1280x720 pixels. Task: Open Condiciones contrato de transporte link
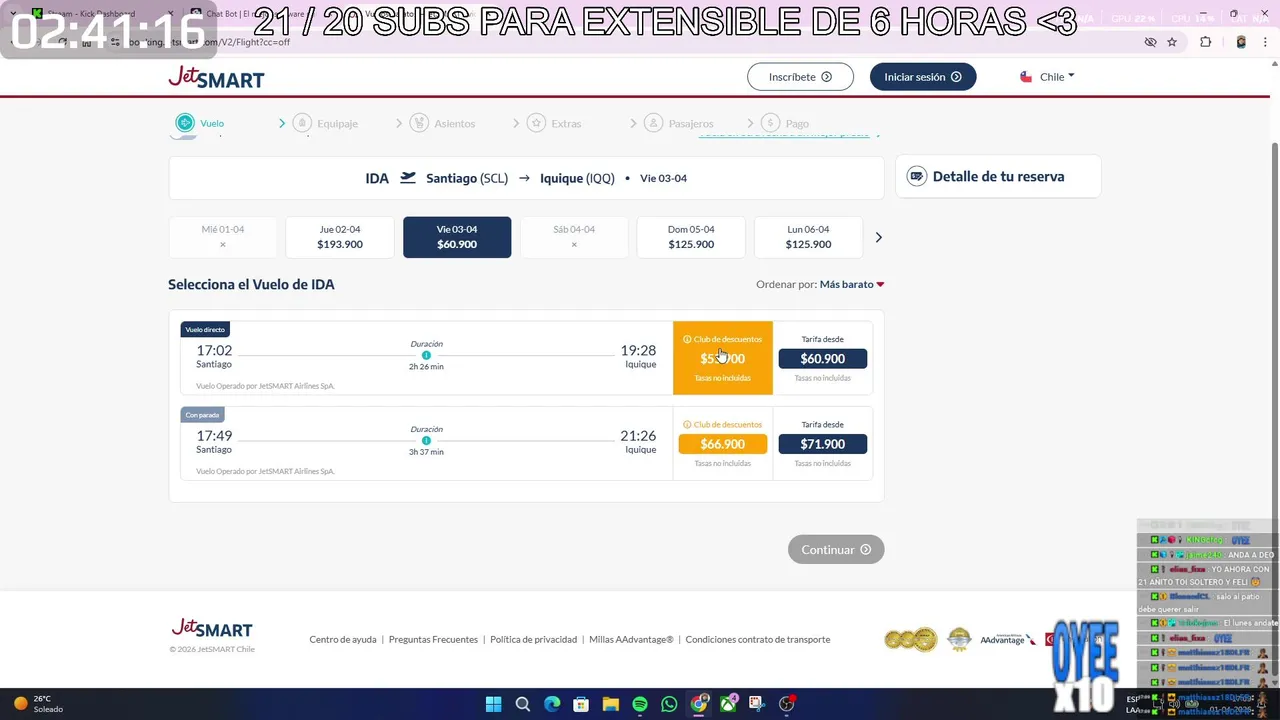tap(758, 639)
